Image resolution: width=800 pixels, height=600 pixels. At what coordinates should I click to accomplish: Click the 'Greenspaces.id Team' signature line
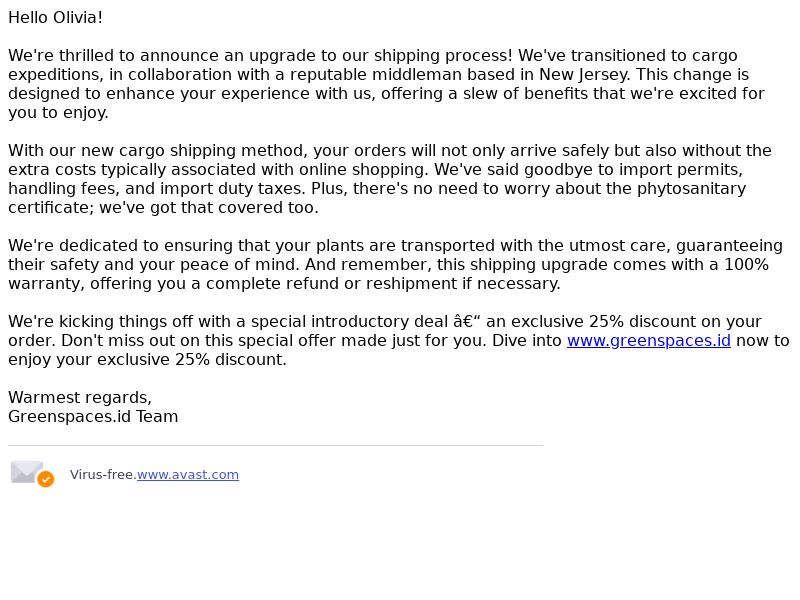(93, 416)
